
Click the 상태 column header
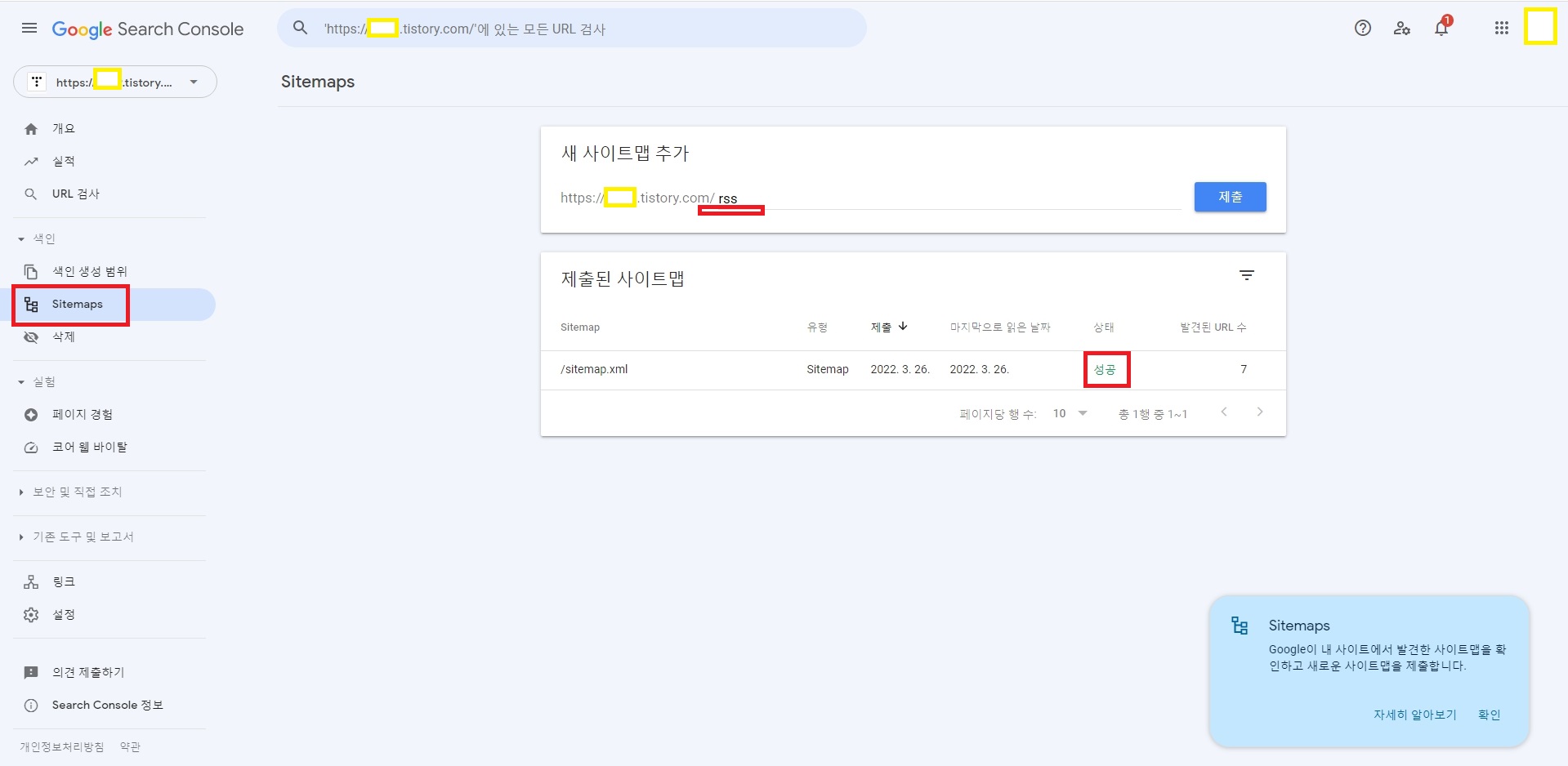1104,327
